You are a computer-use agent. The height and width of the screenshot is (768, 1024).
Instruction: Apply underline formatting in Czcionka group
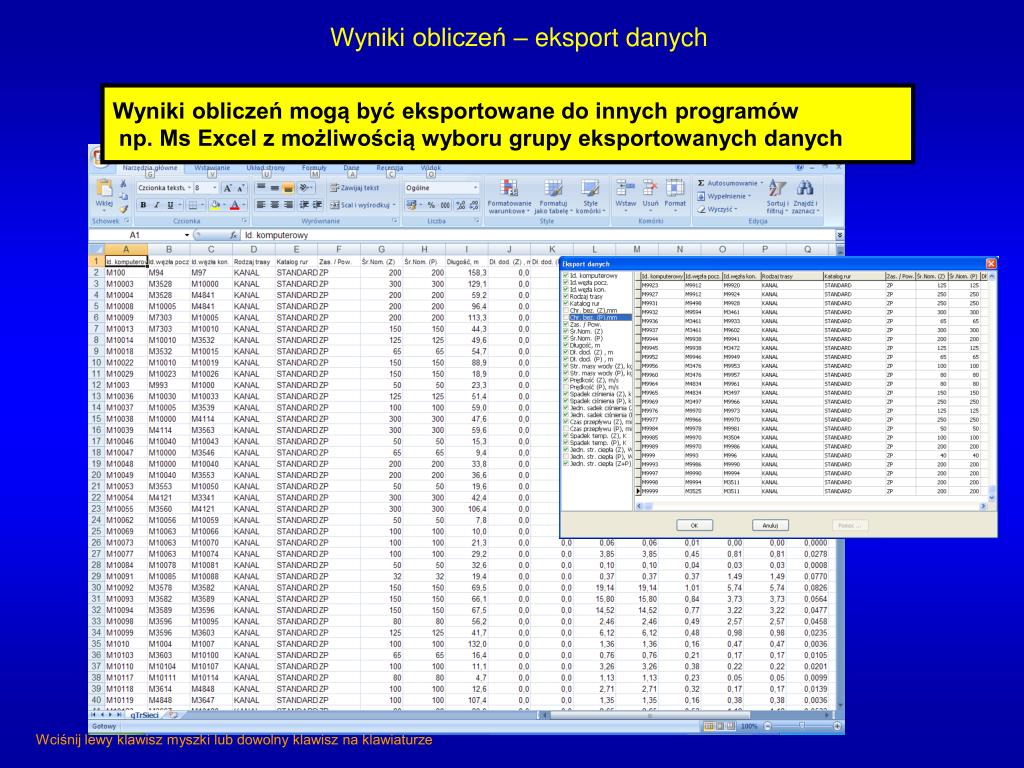170,205
